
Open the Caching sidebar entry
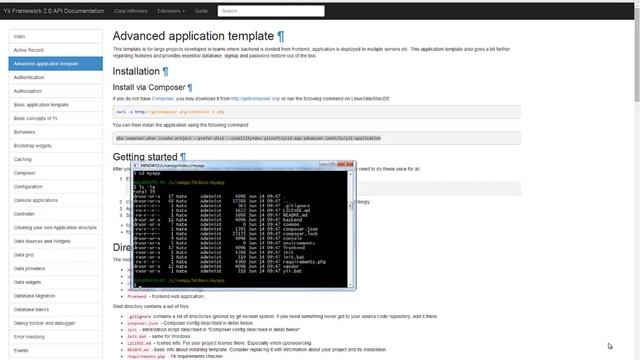(56, 159)
